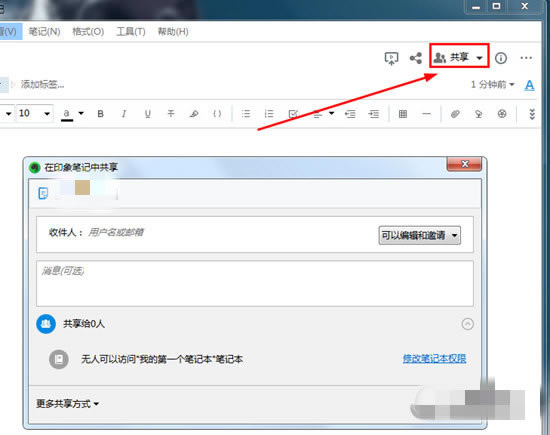Click the presentation mode icon
The width and height of the screenshot is (550, 435).
click(x=391, y=58)
